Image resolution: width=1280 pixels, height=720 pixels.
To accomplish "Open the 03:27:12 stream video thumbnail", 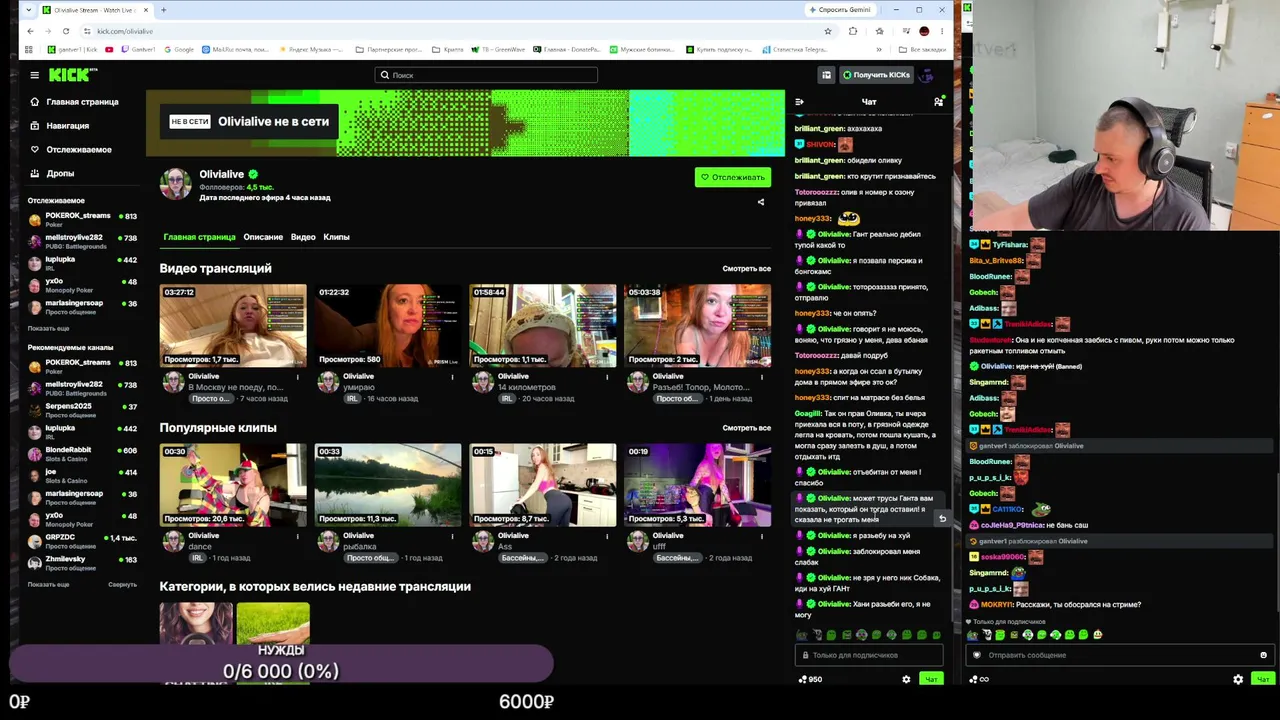I will tap(233, 326).
